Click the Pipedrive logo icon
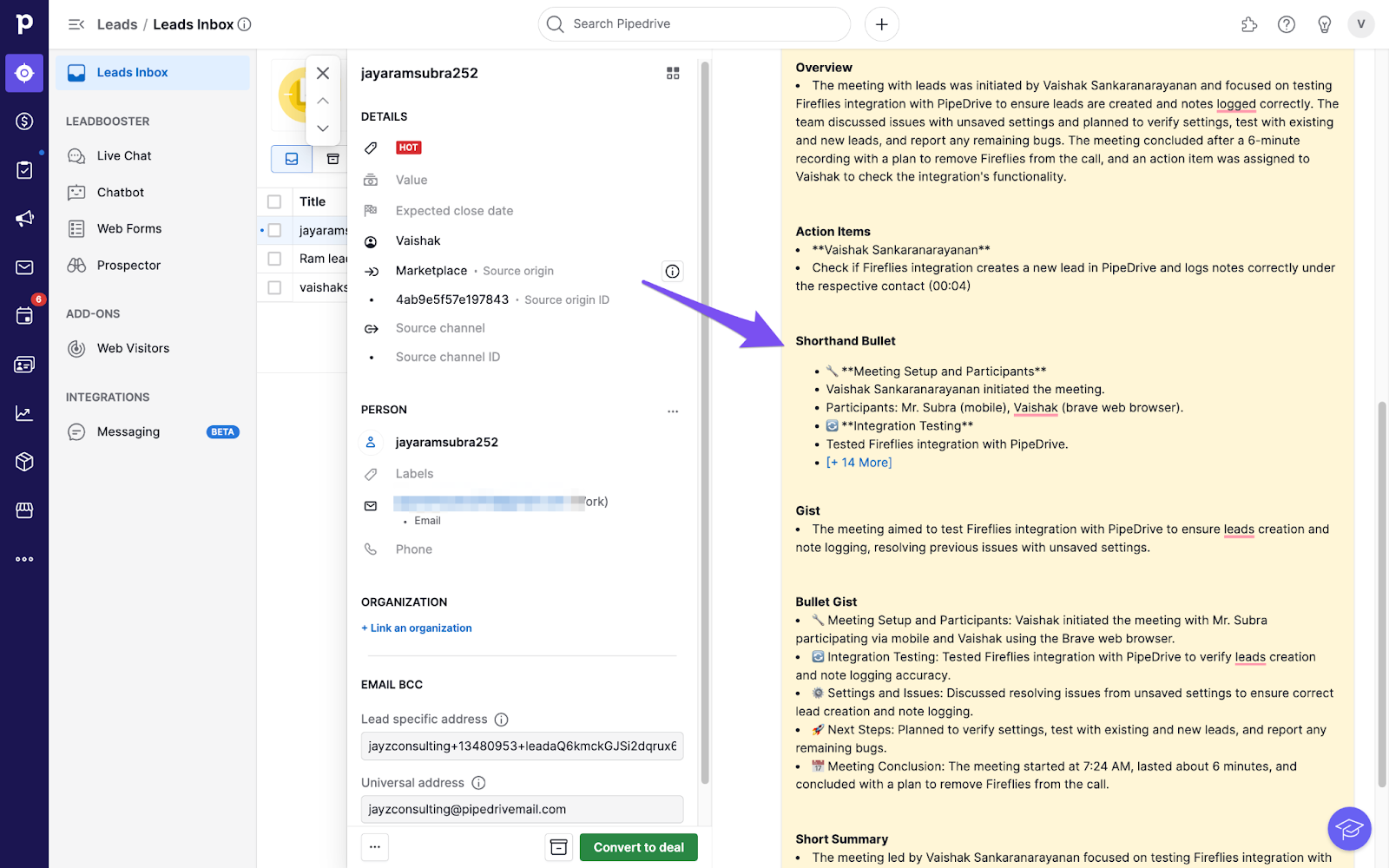 coord(24,24)
